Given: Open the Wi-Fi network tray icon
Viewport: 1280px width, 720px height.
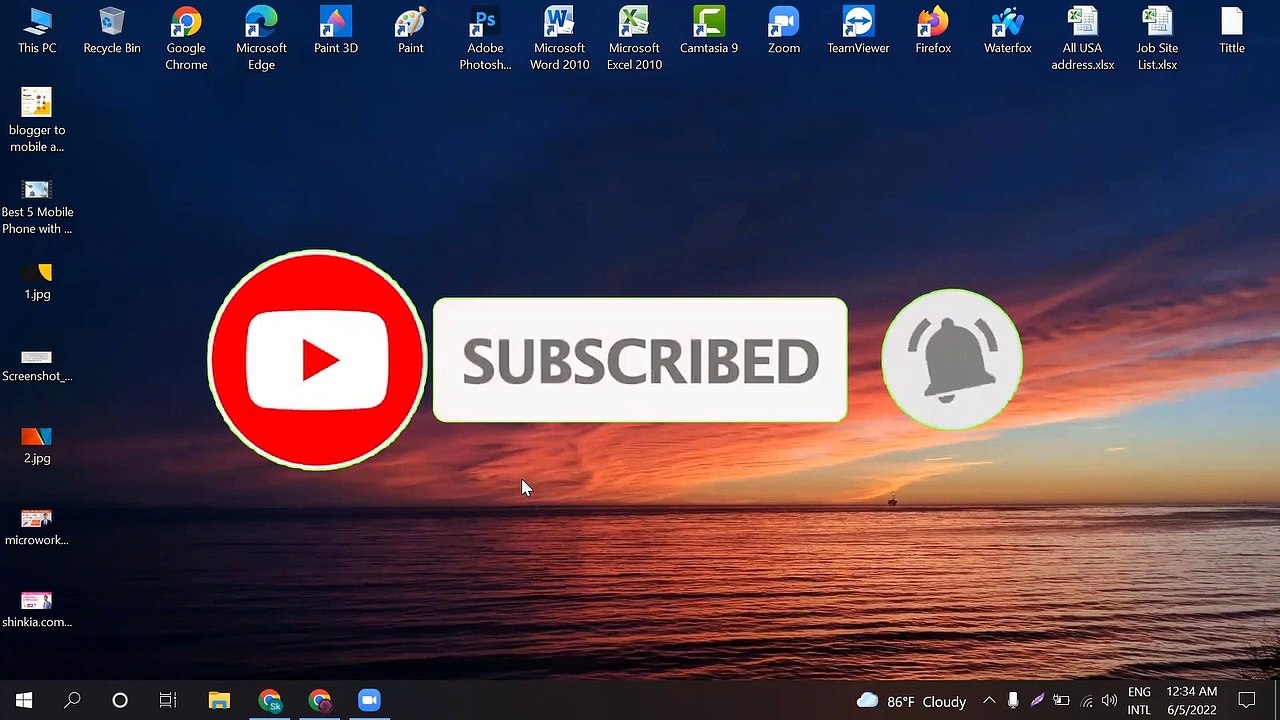Looking at the screenshot, I should click(1086, 701).
